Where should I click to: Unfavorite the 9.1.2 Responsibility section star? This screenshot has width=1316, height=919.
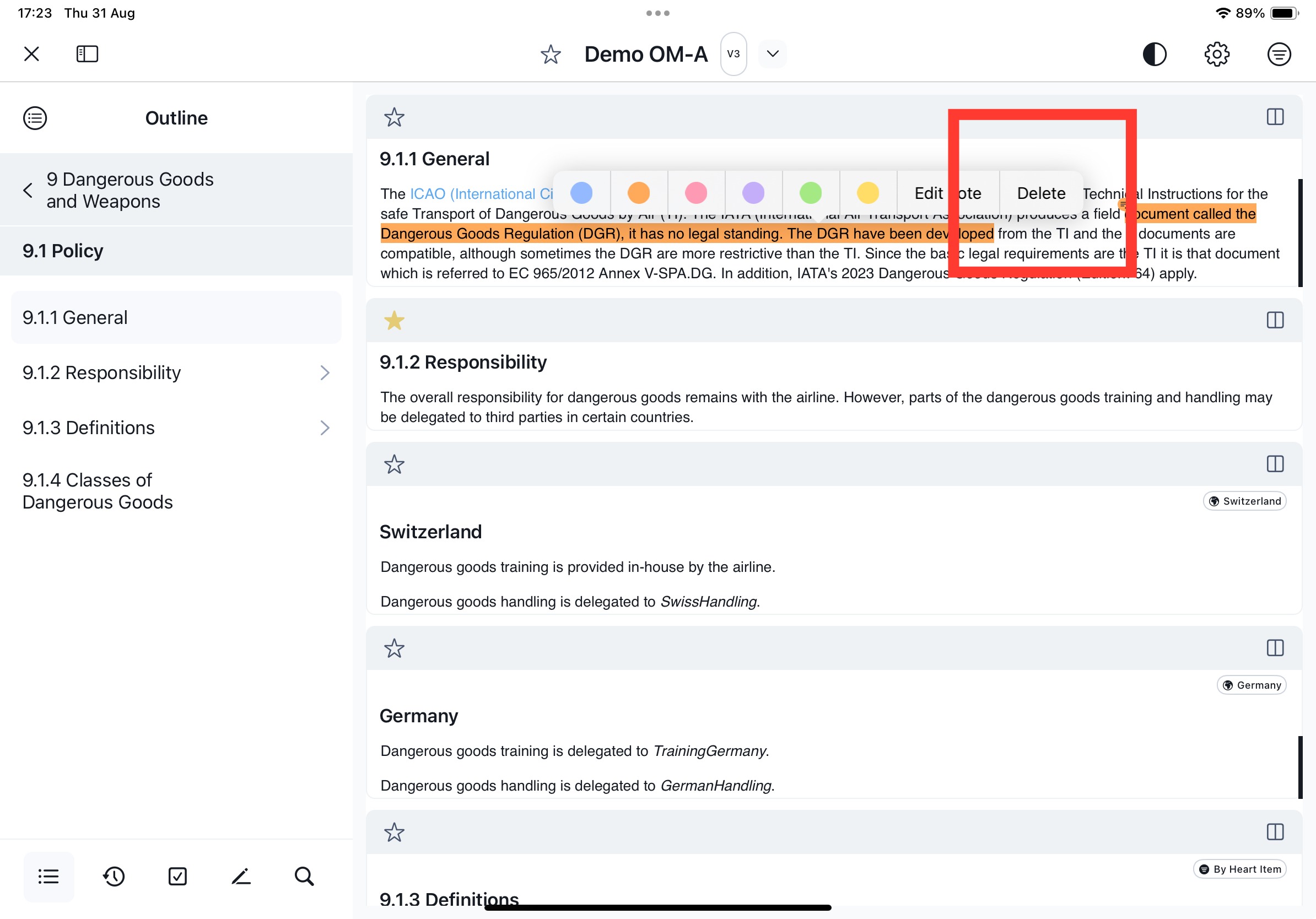point(395,320)
